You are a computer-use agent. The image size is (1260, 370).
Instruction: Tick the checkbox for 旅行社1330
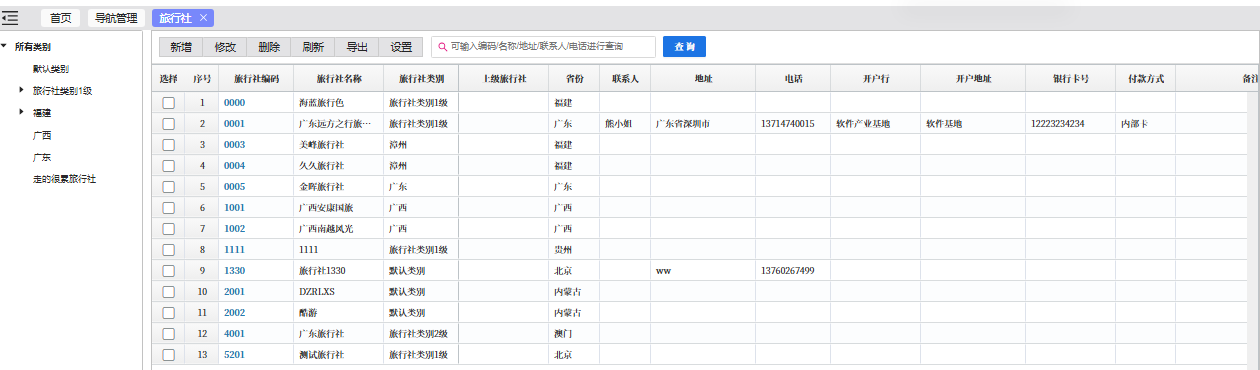(169, 271)
